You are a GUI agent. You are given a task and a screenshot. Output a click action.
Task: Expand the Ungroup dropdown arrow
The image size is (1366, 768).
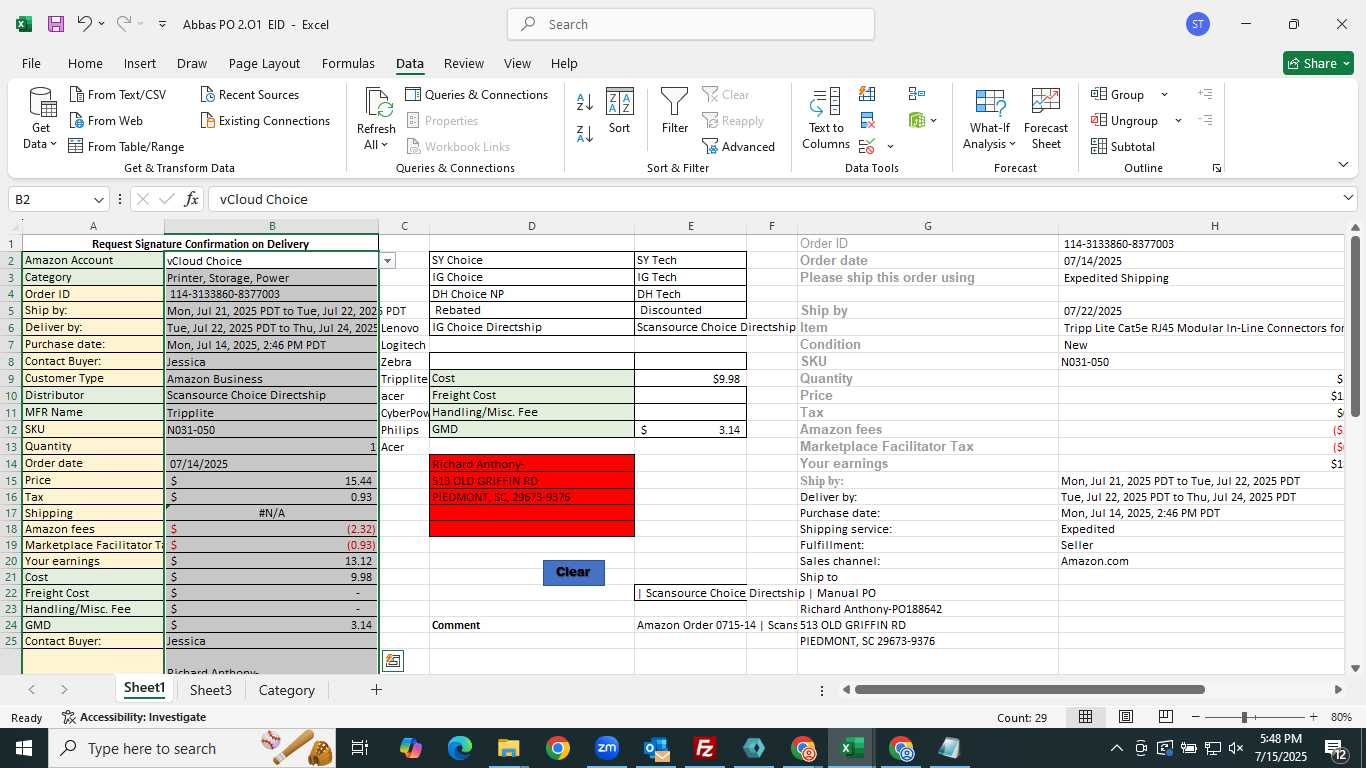(x=1178, y=120)
